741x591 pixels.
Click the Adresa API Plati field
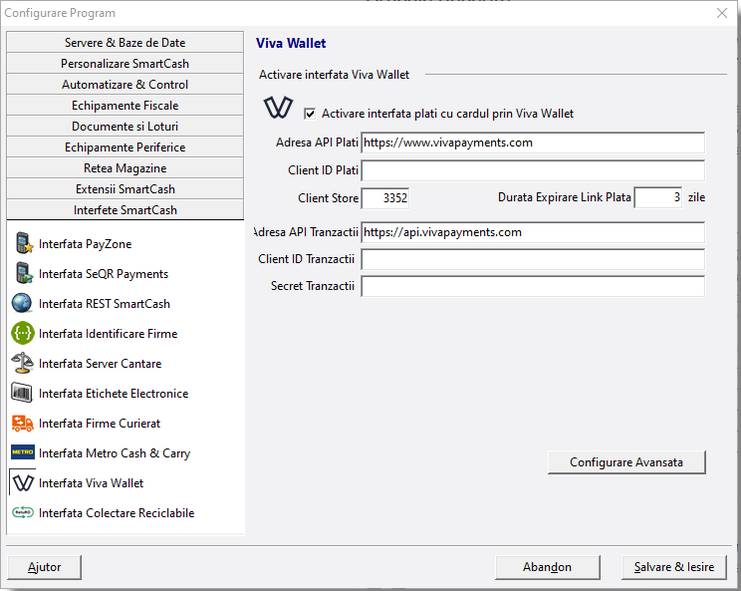533,143
